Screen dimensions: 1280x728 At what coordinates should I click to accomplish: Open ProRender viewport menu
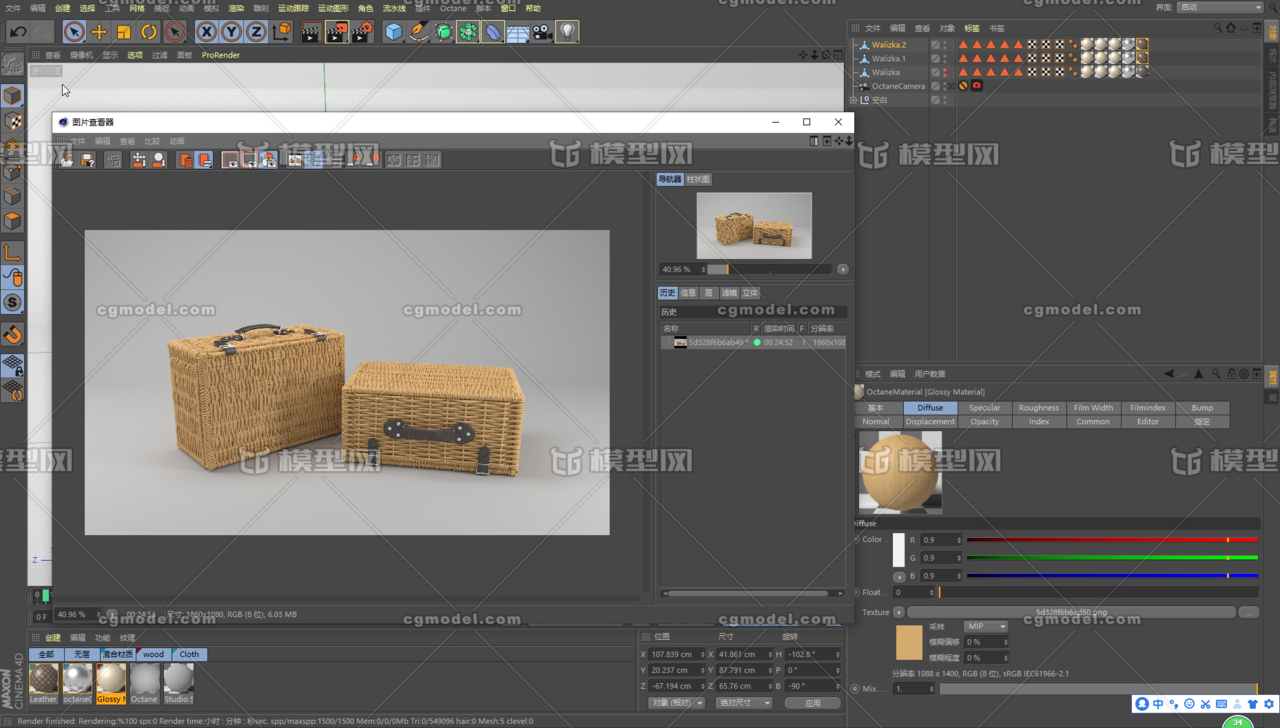pyautogui.click(x=221, y=55)
